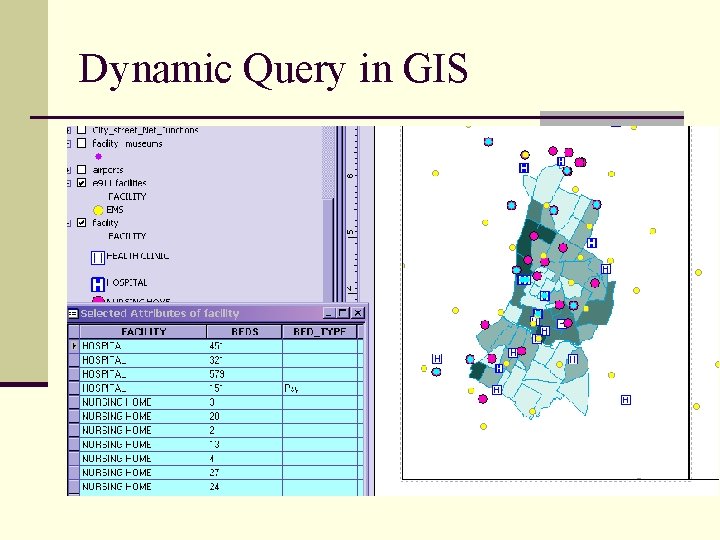Click the purple museum symbol in legend
The height and width of the screenshot is (540, 720).
98,157
